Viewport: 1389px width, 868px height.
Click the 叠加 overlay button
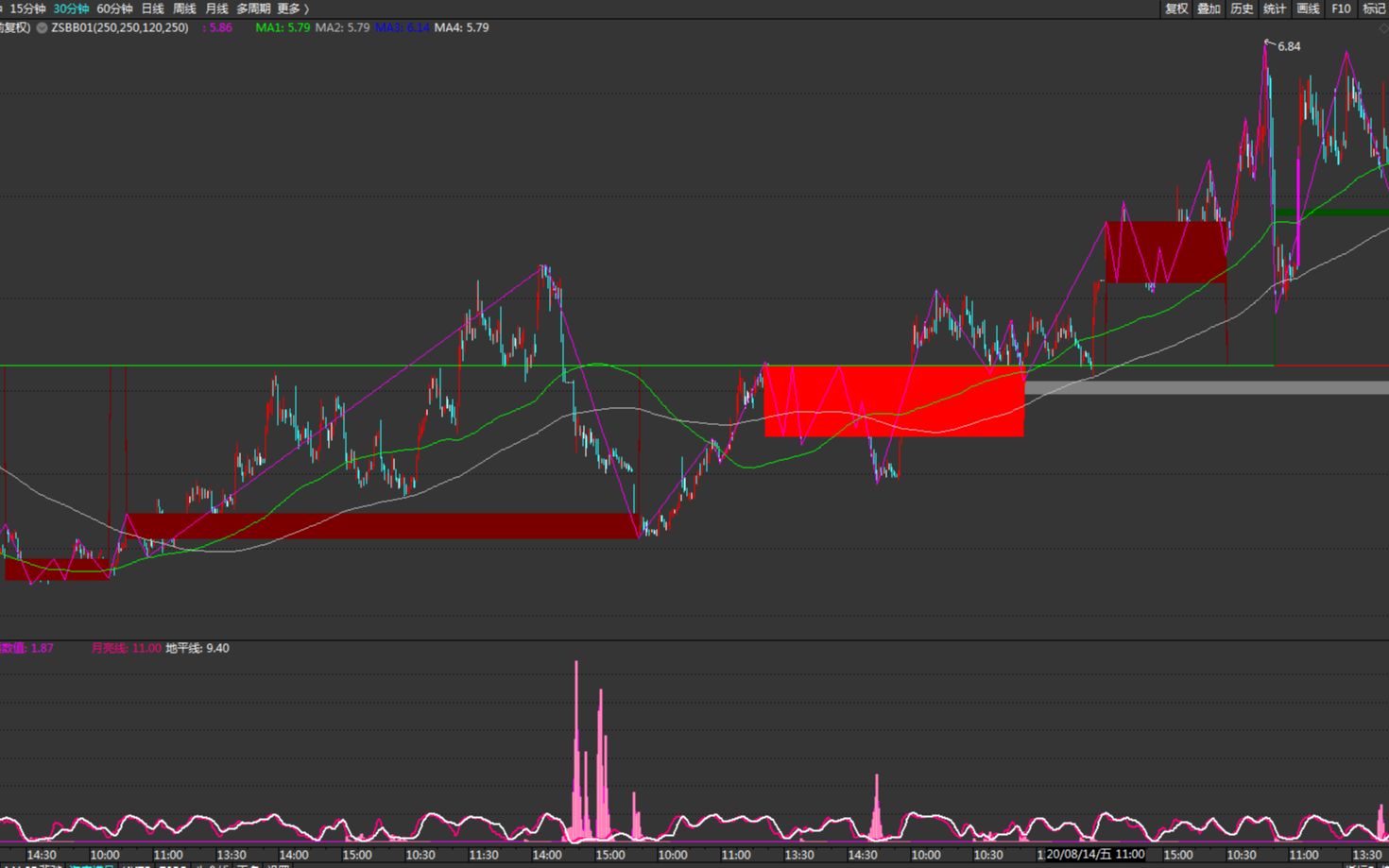pyautogui.click(x=1209, y=9)
